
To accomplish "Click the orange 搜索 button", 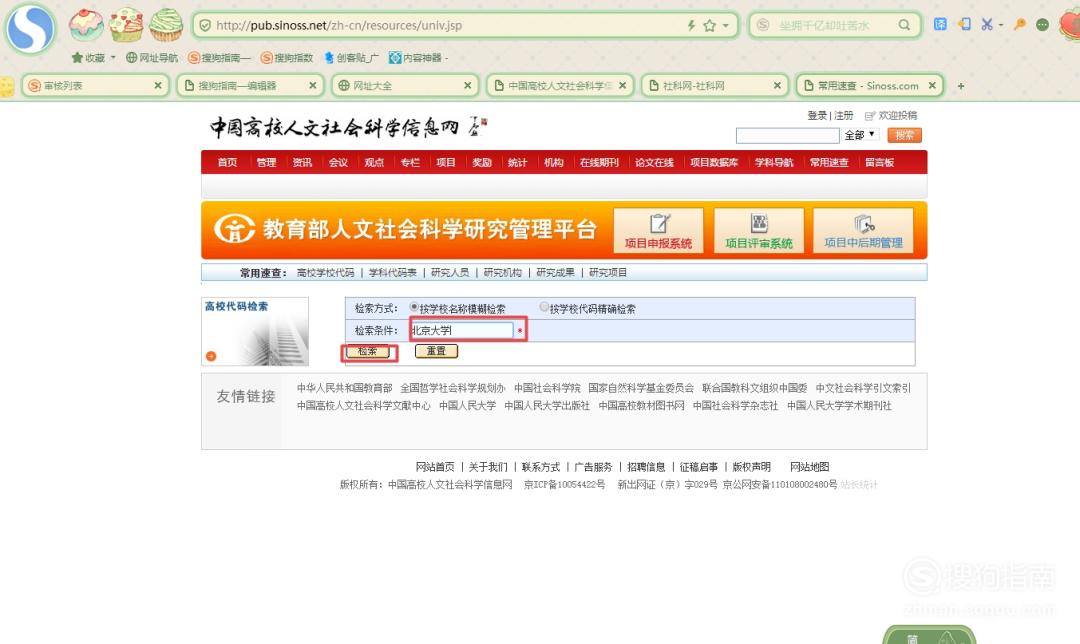I will click(904, 135).
